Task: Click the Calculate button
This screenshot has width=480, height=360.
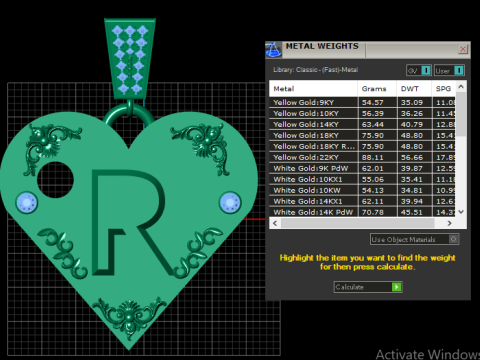Action: click(368, 287)
